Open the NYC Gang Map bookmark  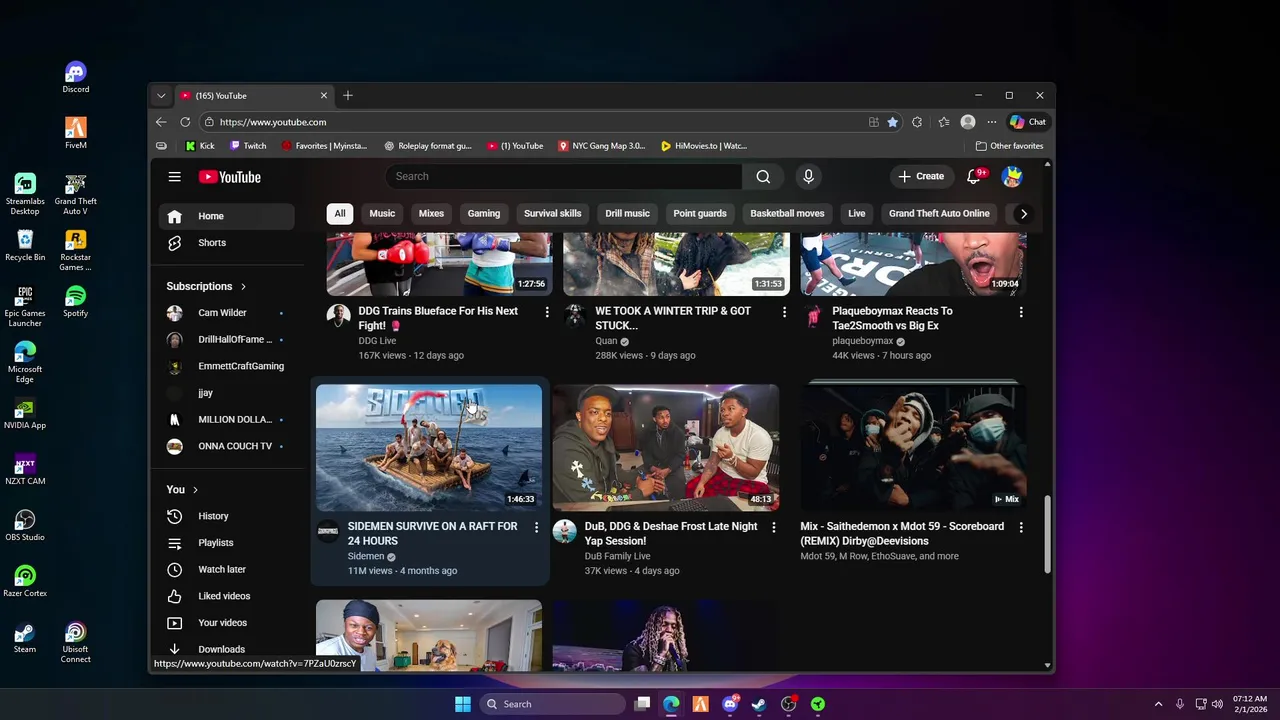coord(601,146)
